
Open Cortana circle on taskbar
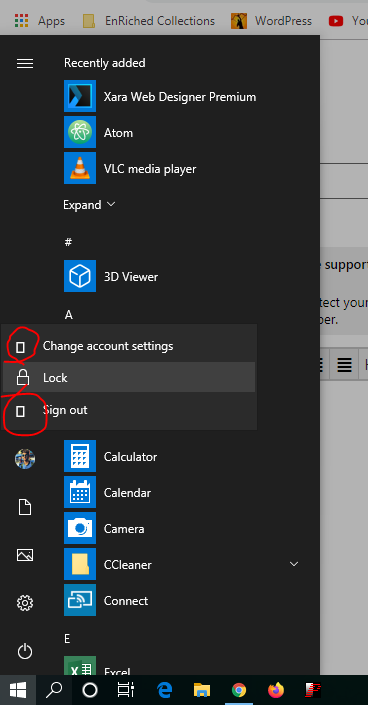90,690
